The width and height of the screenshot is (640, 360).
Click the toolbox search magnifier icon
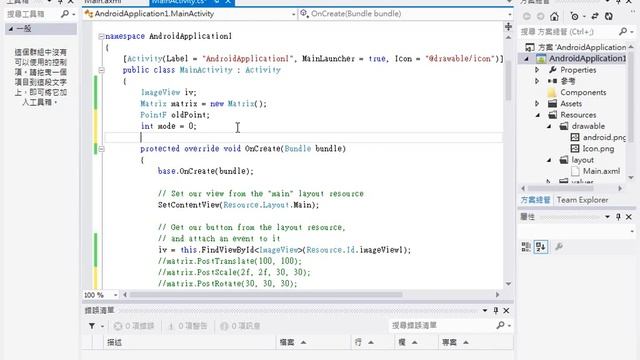pos(64,14)
